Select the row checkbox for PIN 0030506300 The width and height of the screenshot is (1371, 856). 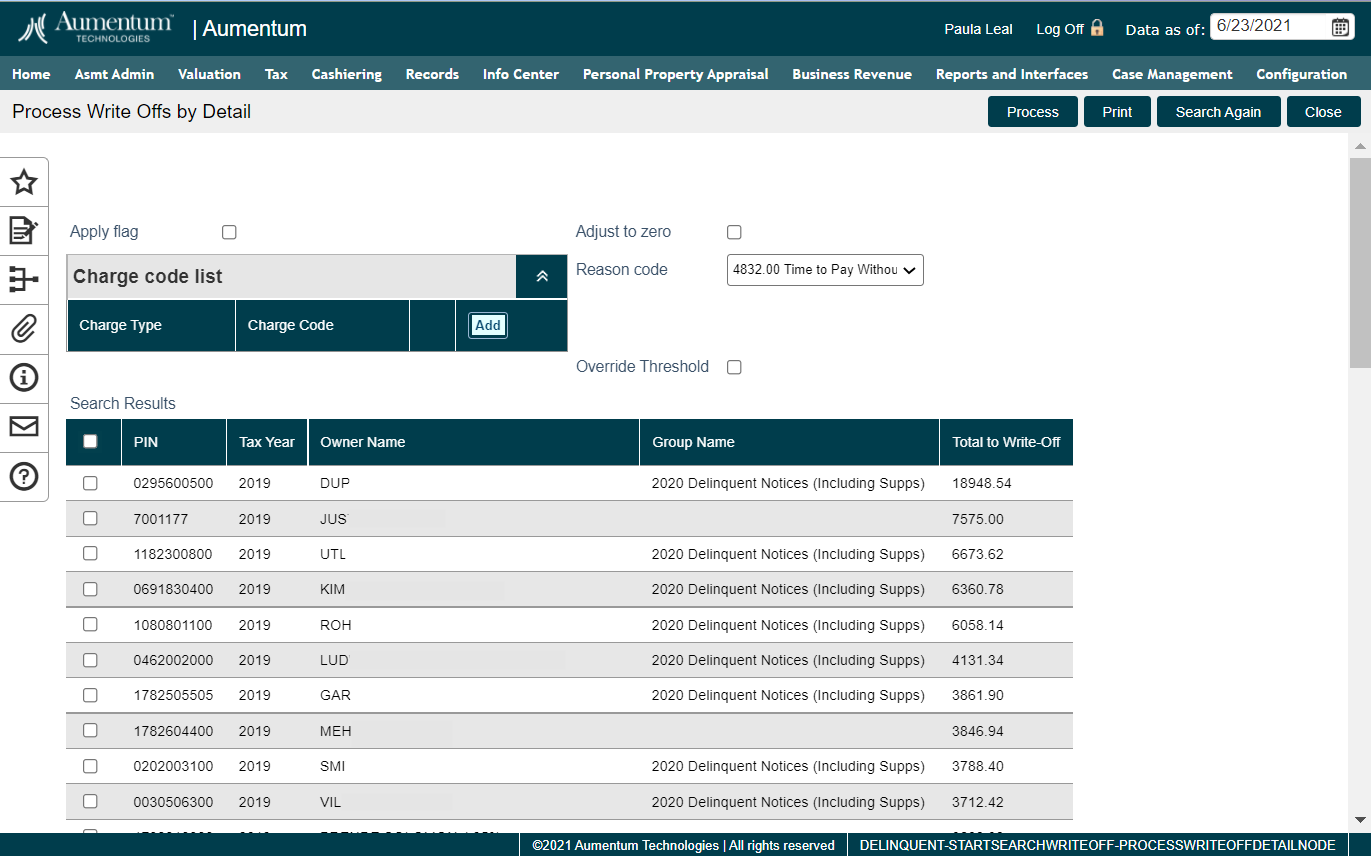coord(90,801)
